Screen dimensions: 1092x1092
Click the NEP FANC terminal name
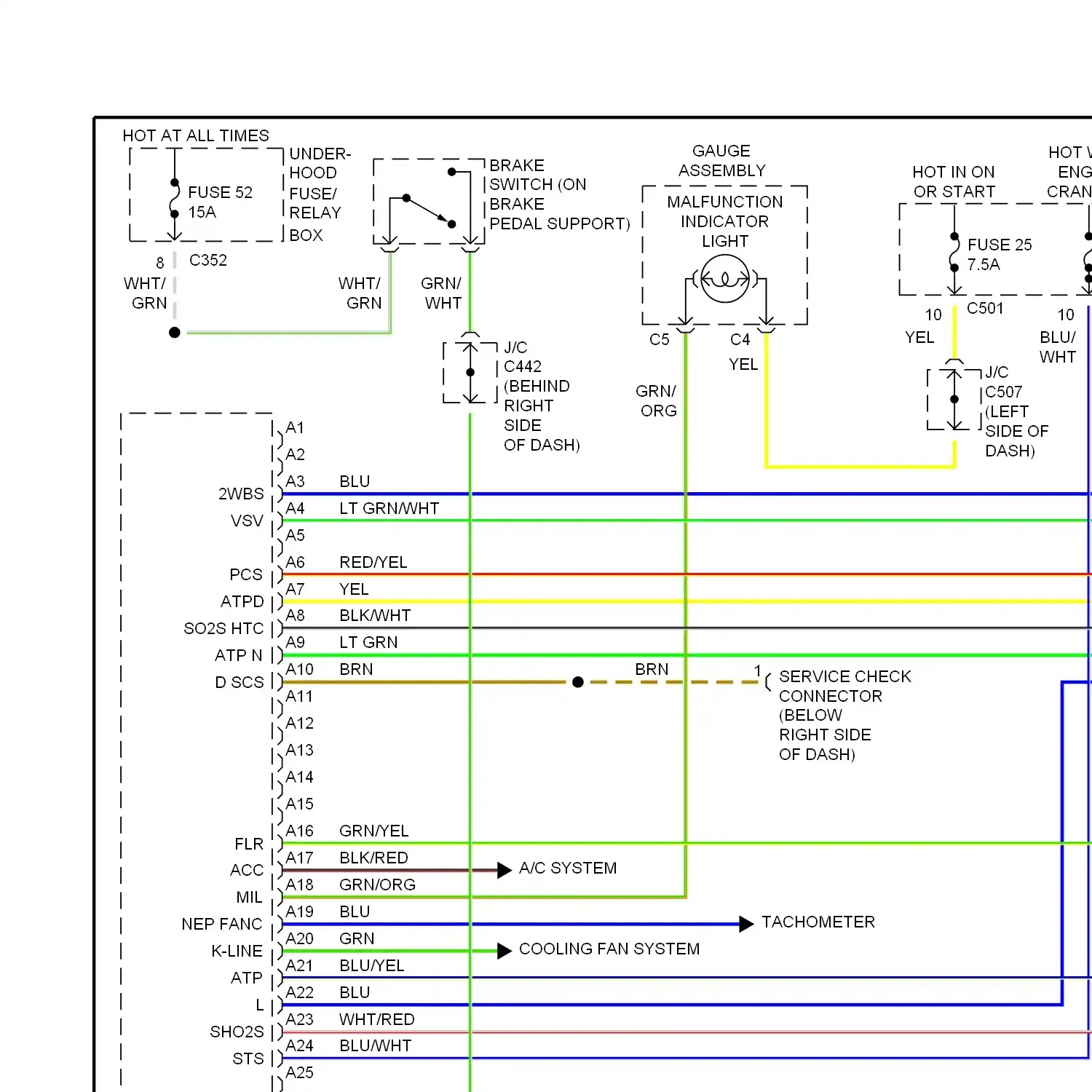222,924
